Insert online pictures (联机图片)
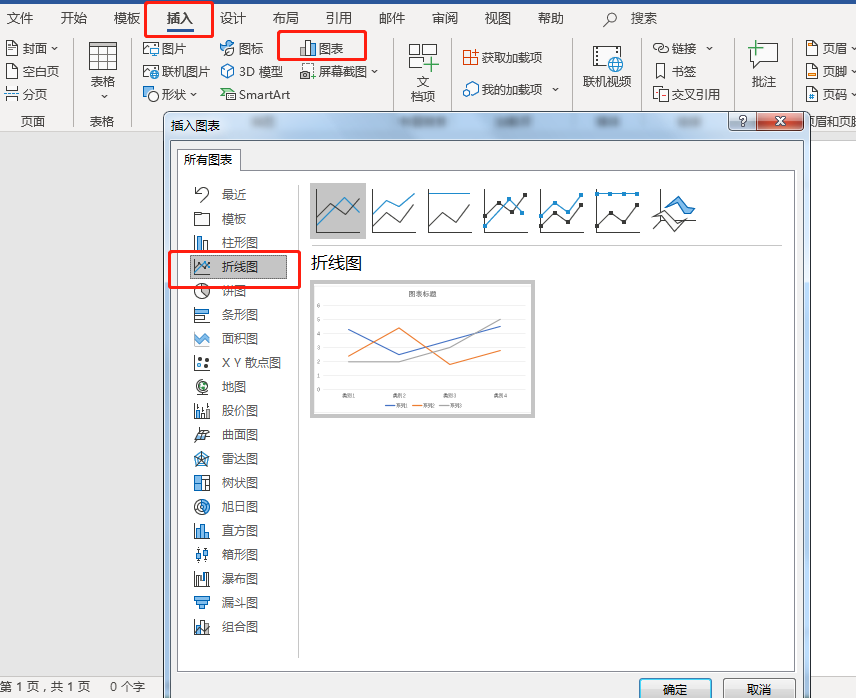 pyautogui.click(x=176, y=71)
